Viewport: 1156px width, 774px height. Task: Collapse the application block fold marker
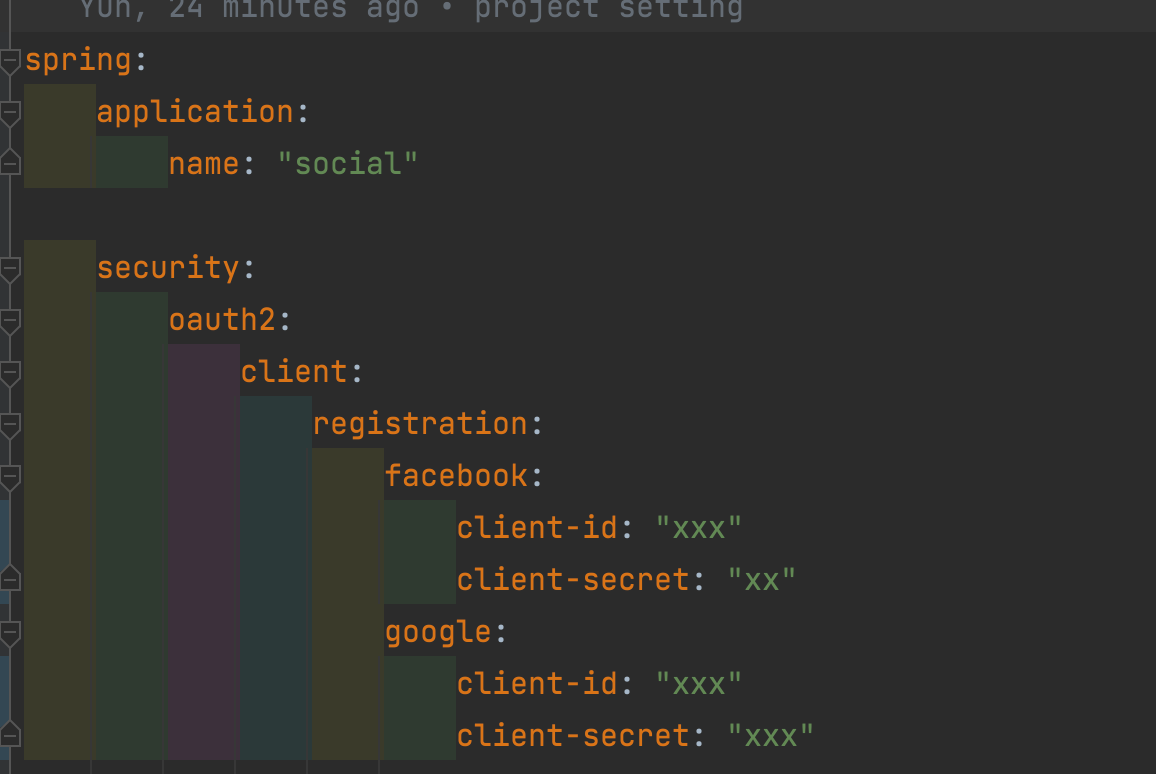point(10,114)
